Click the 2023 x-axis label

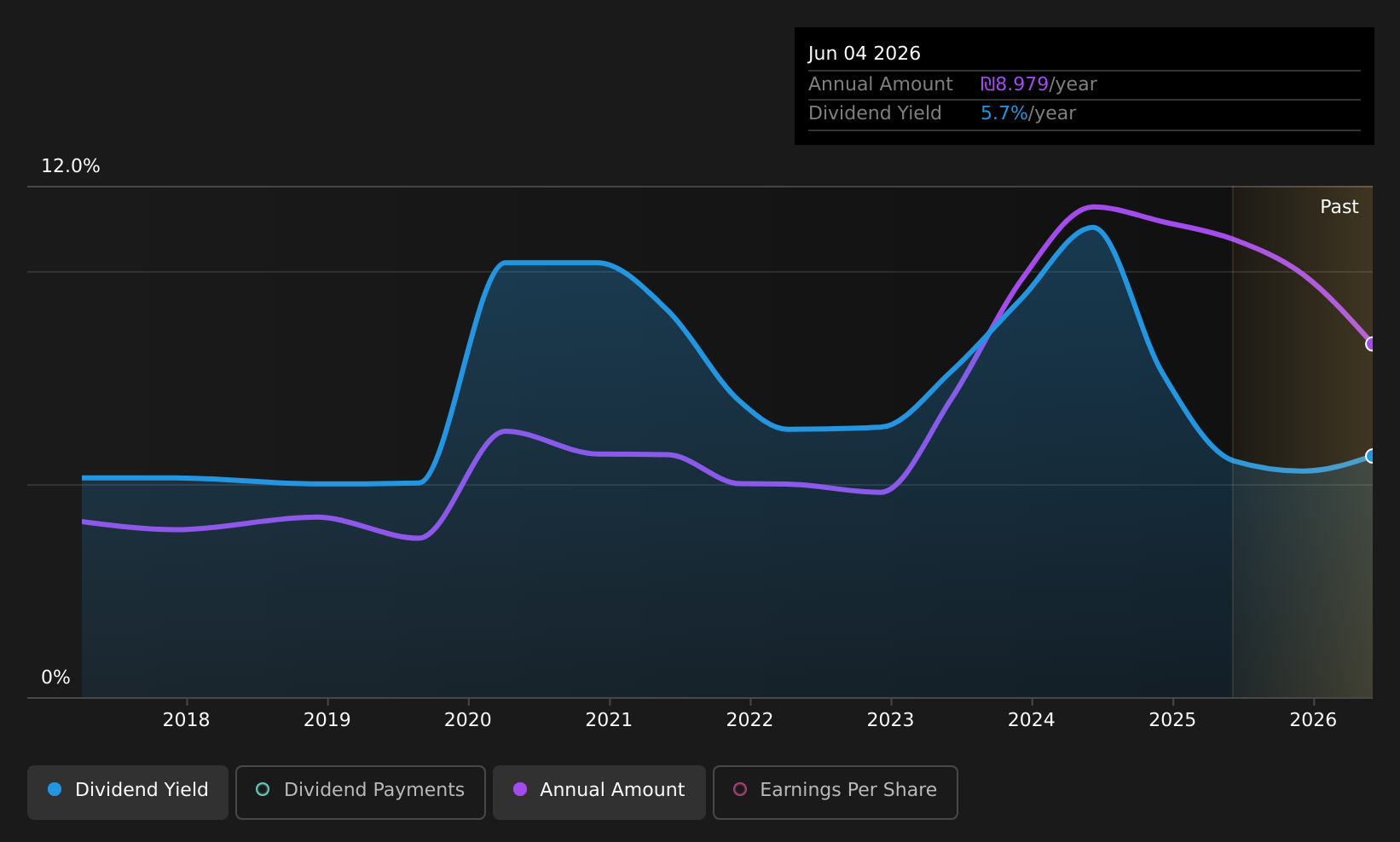(890, 720)
